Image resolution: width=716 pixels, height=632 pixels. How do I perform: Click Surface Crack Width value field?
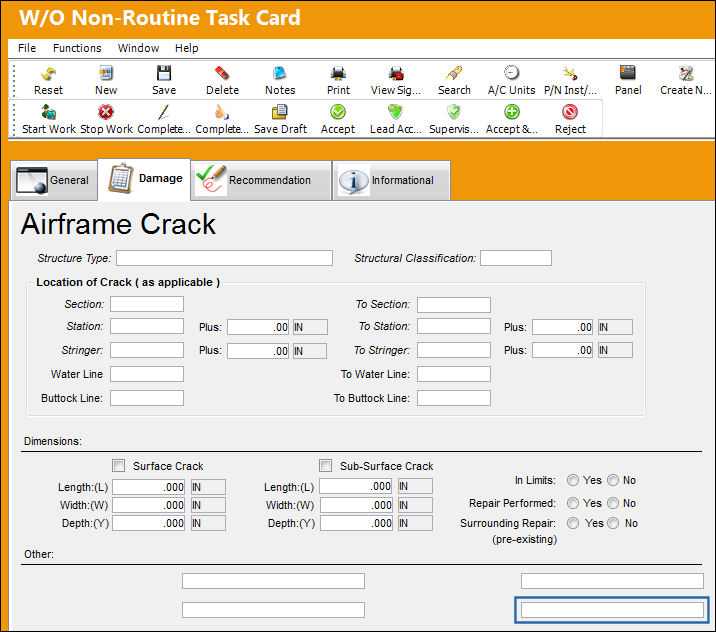[x=149, y=505]
